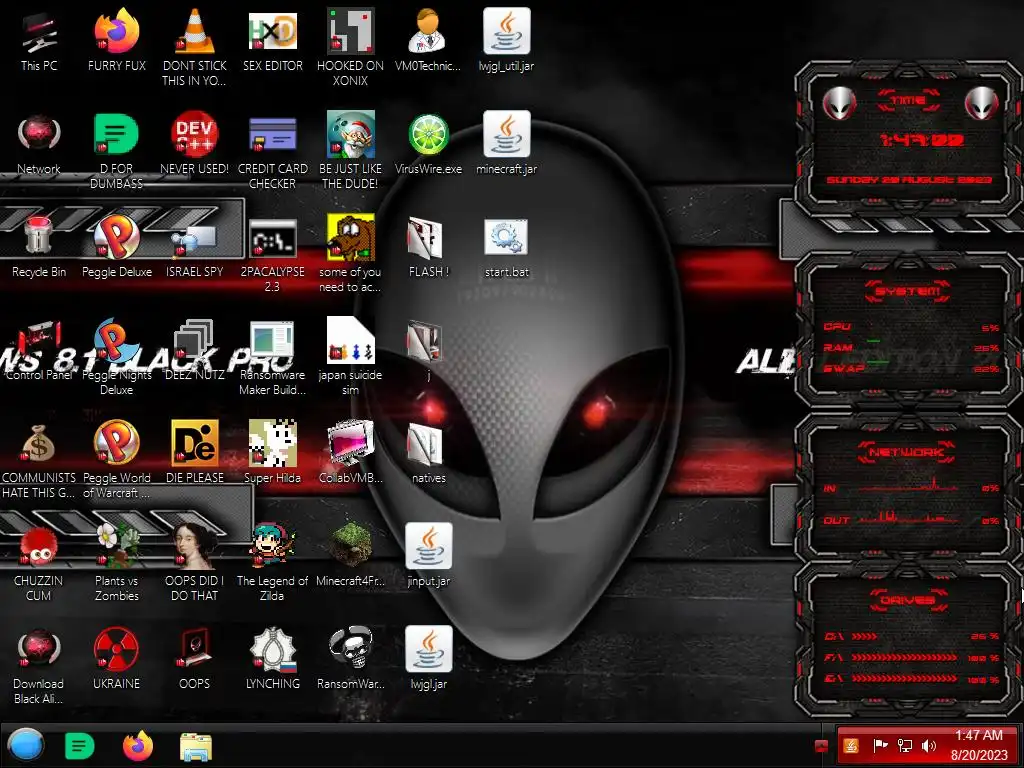Open the Start menu orb
Viewport: 1024px width, 768px height.
(26, 746)
